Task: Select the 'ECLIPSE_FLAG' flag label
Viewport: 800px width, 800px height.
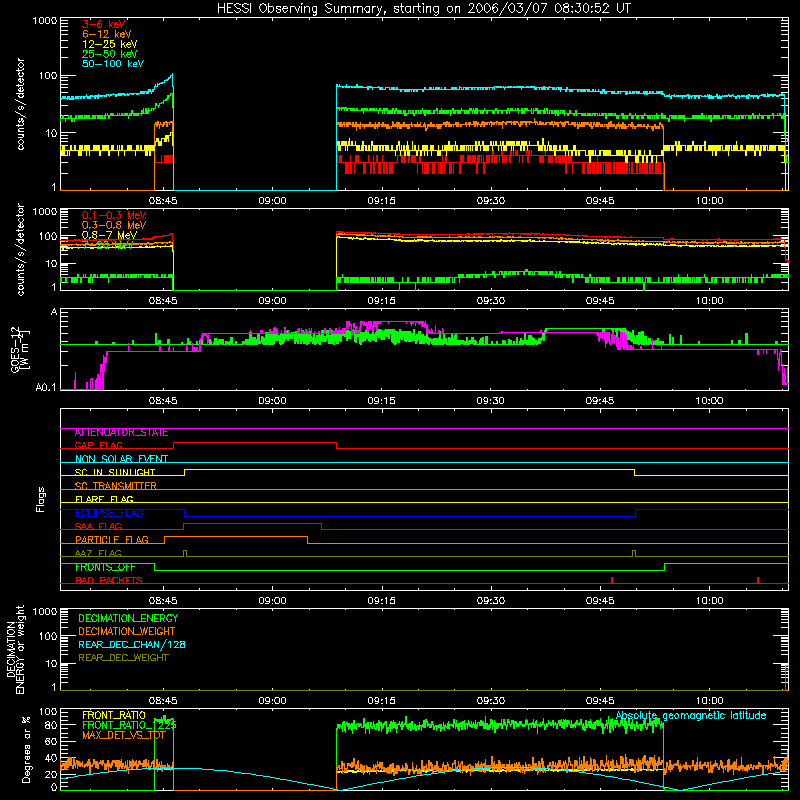Action: [x=109, y=513]
